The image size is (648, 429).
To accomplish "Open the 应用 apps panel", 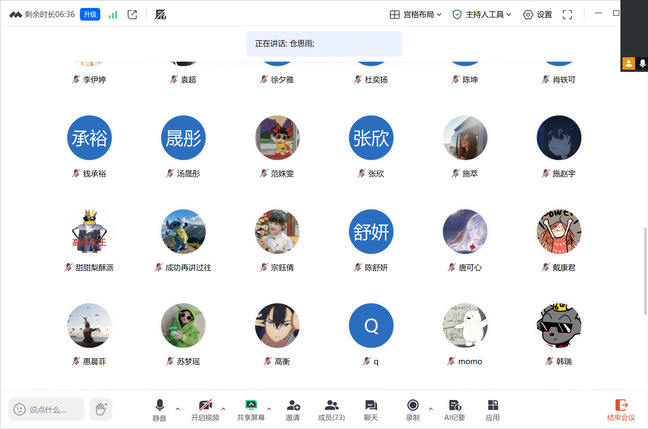I will click(x=493, y=408).
